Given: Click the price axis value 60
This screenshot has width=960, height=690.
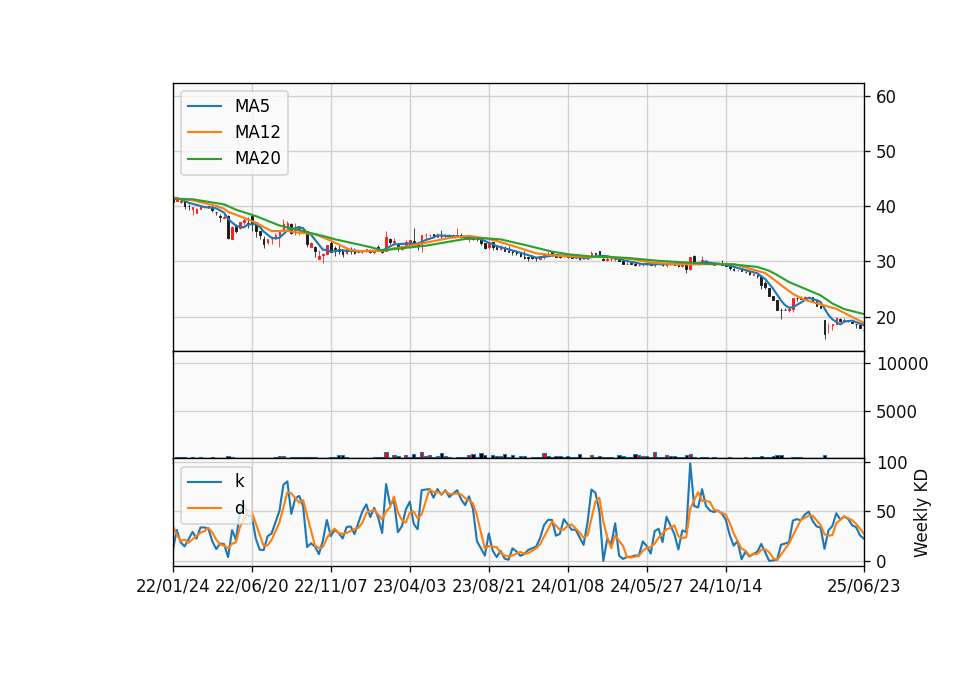Looking at the screenshot, I should [x=886, y=97].
